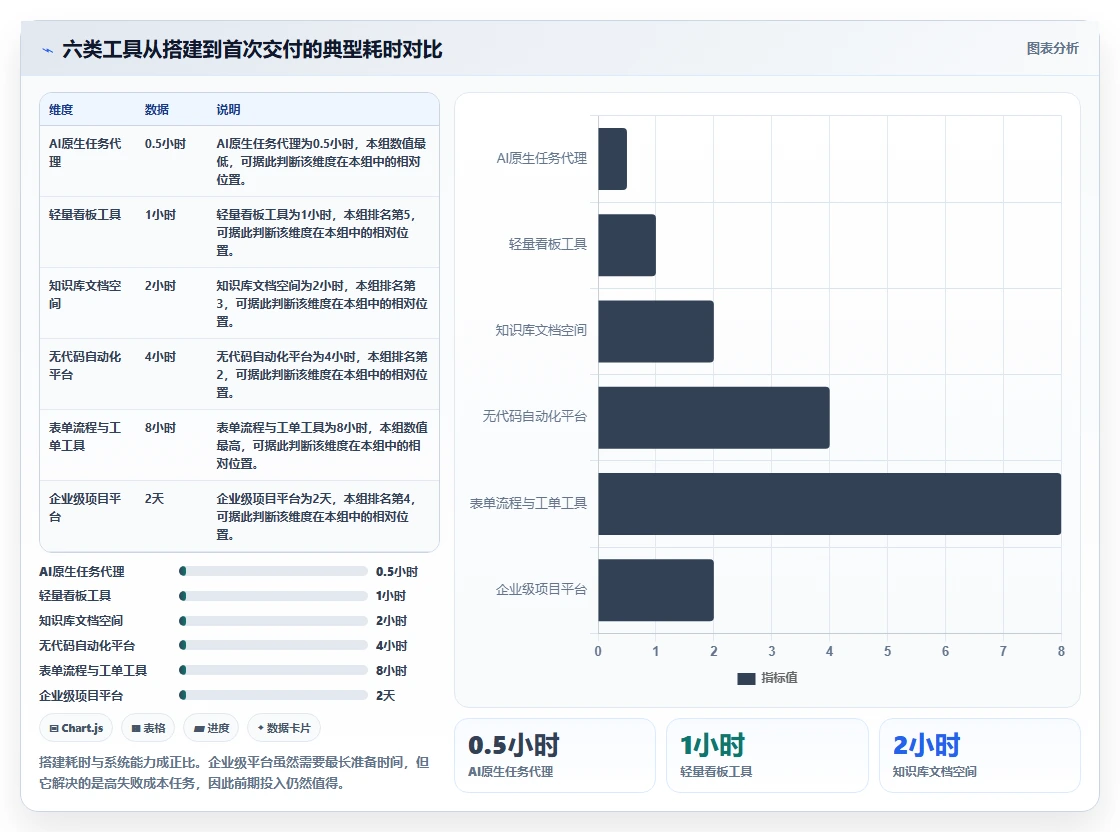This screenshot has width=1120, height=832.
Task: Click the 说明 column header
Action: click(229, 110)
